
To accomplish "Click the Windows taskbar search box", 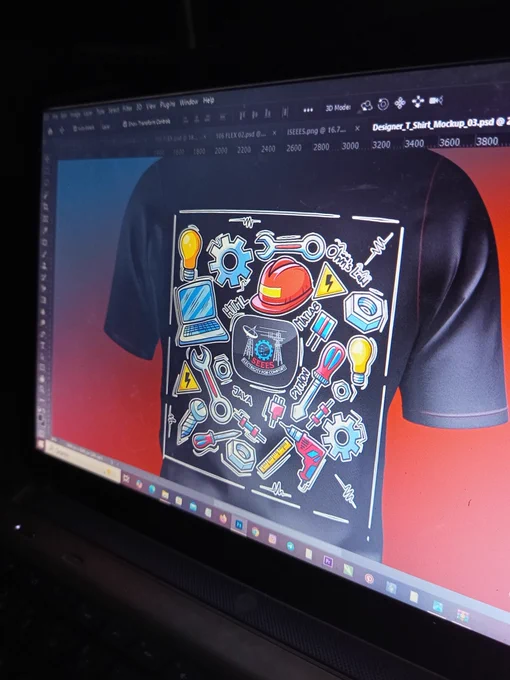I will tap(83, 462).
